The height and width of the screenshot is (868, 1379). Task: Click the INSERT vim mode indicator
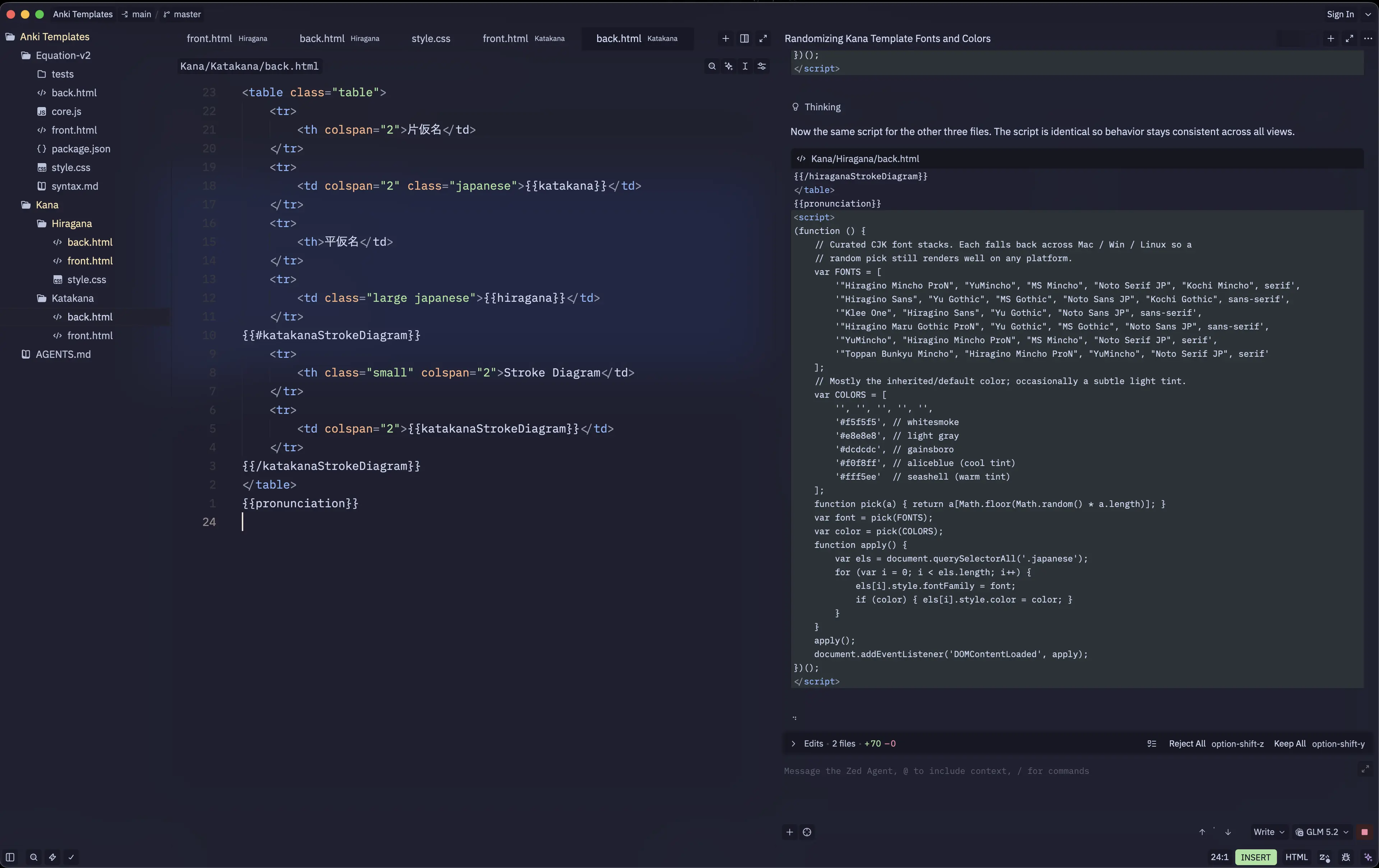click(x=1255, y=857)
